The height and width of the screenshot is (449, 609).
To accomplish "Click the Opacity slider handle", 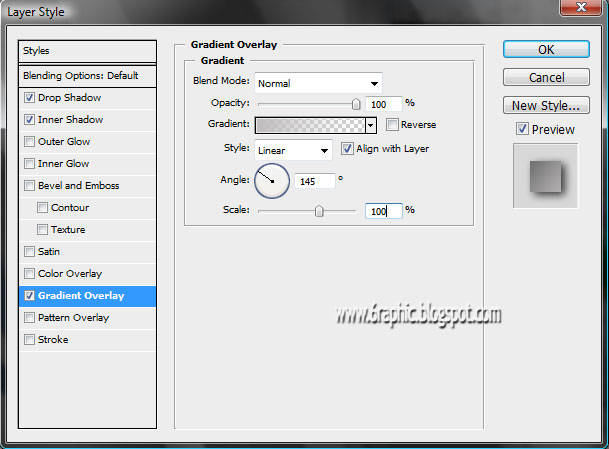I will (356, 104).
